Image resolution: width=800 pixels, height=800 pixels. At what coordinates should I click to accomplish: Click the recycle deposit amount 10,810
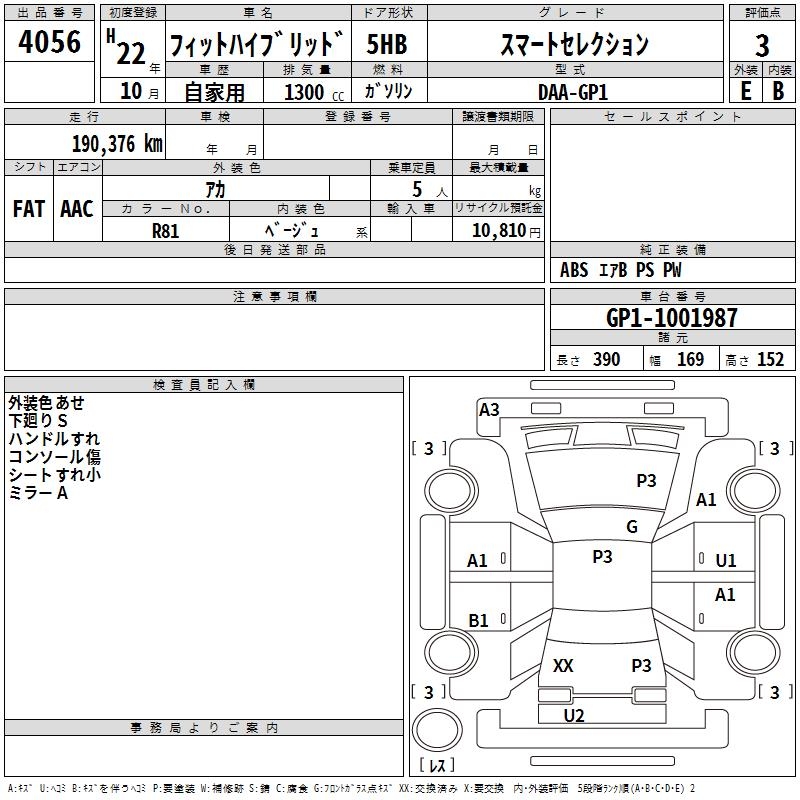(x=497, y=230)
